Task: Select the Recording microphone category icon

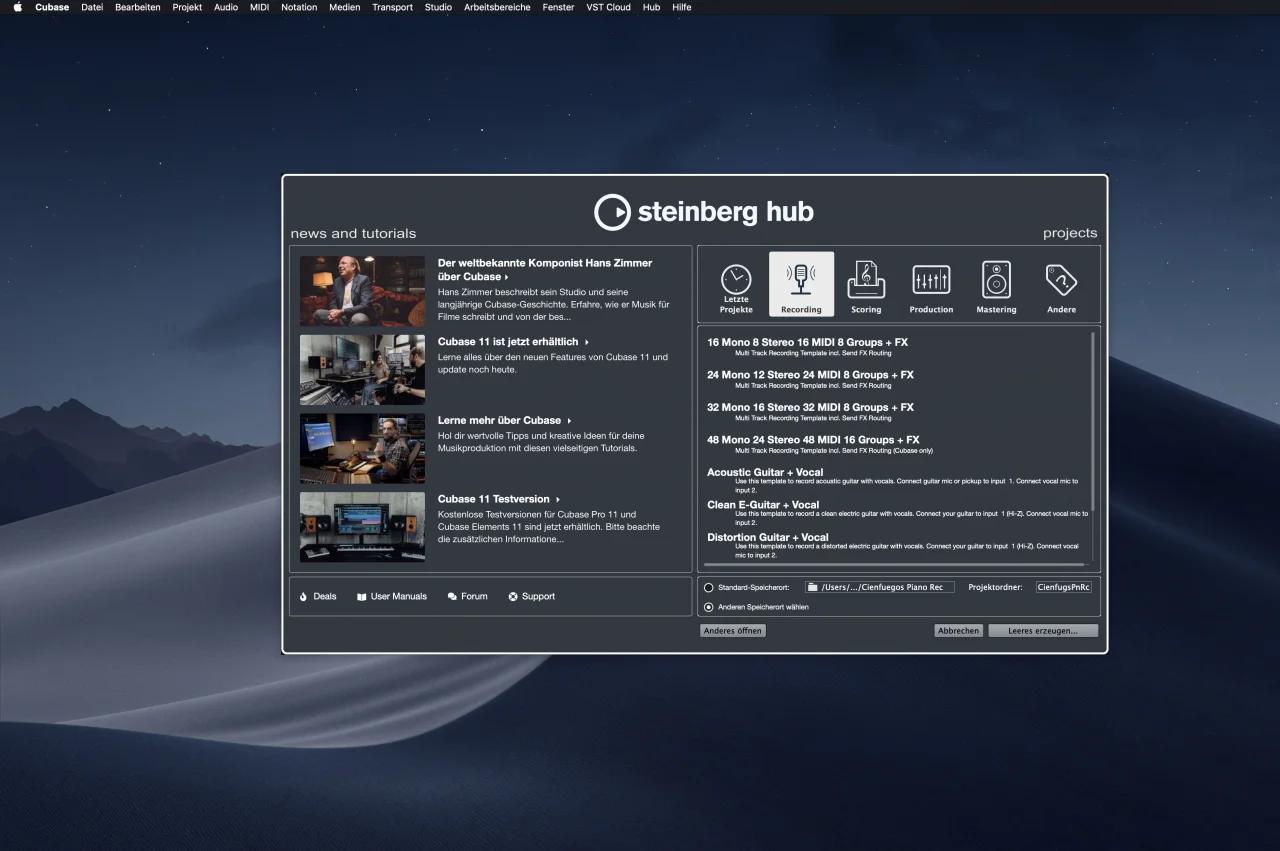Action: click(x=801, y=279)
